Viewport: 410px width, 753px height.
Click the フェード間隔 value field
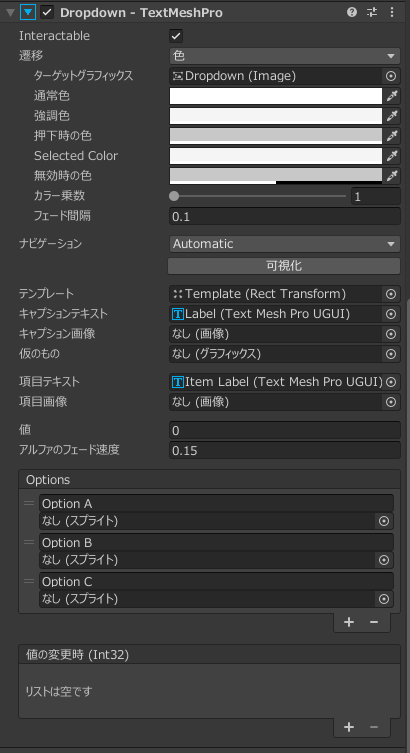click(x=285, y=217)
